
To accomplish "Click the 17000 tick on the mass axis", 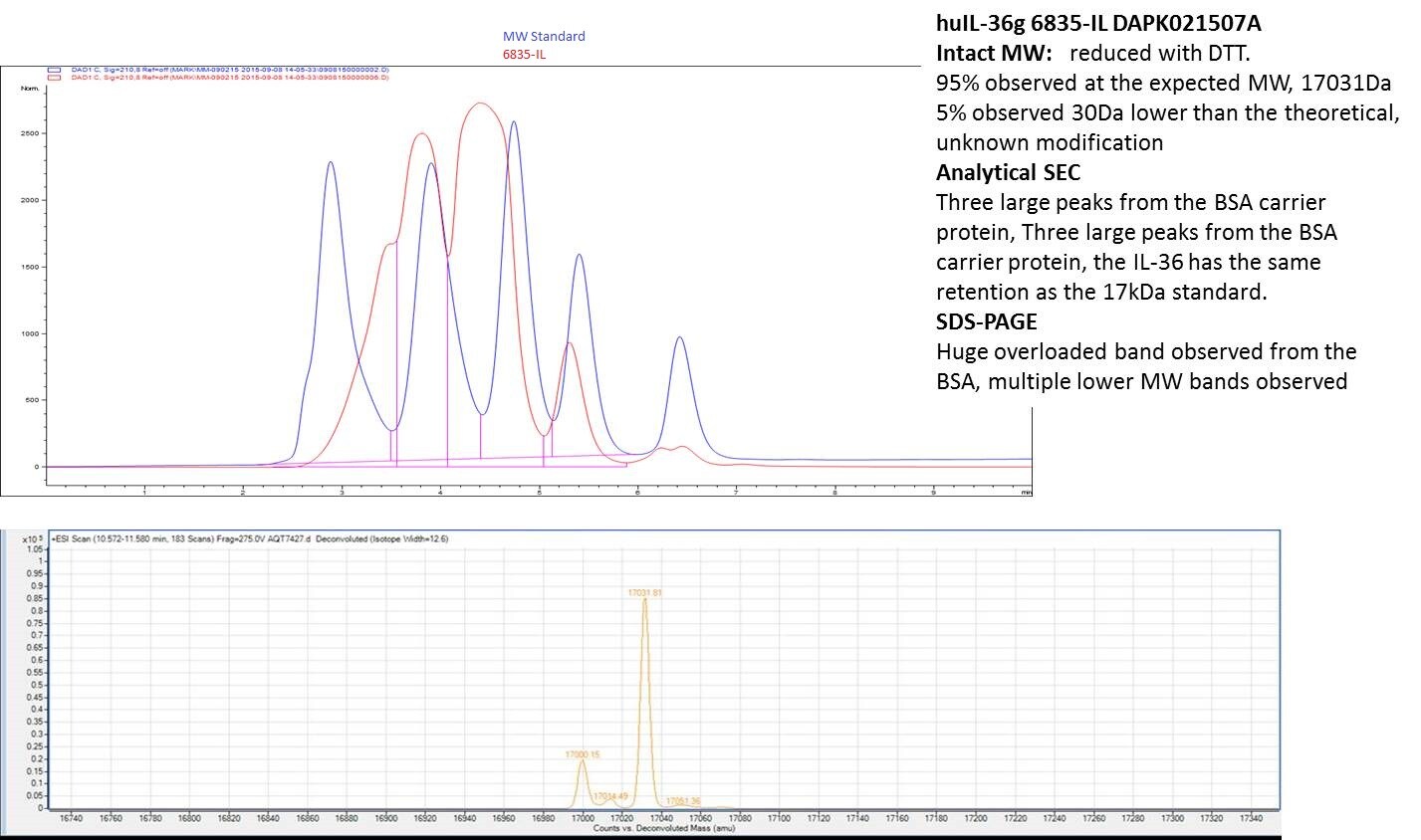I will 583,818.
